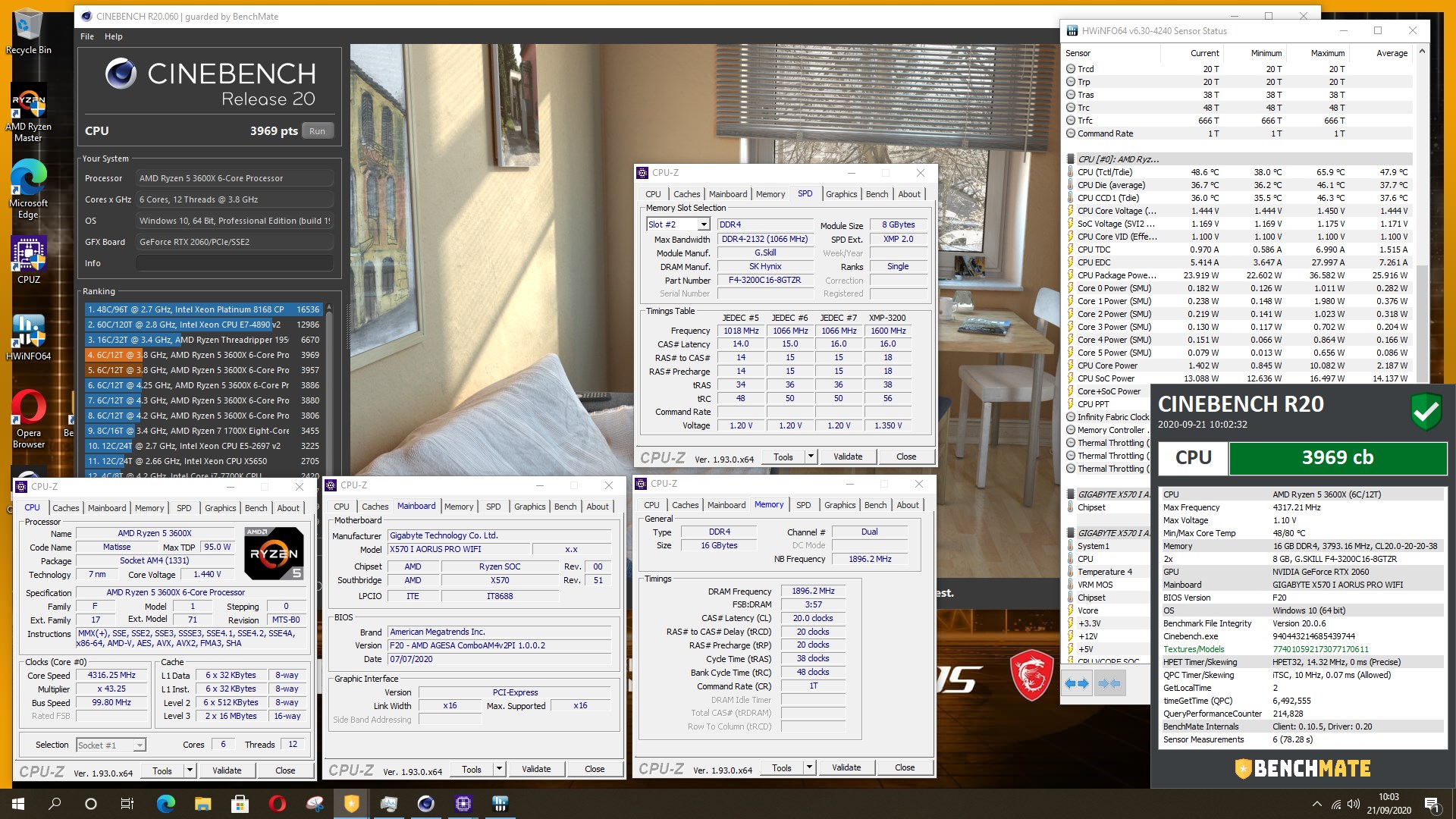Open File Explorer from the taskbar

coord(203,804)
